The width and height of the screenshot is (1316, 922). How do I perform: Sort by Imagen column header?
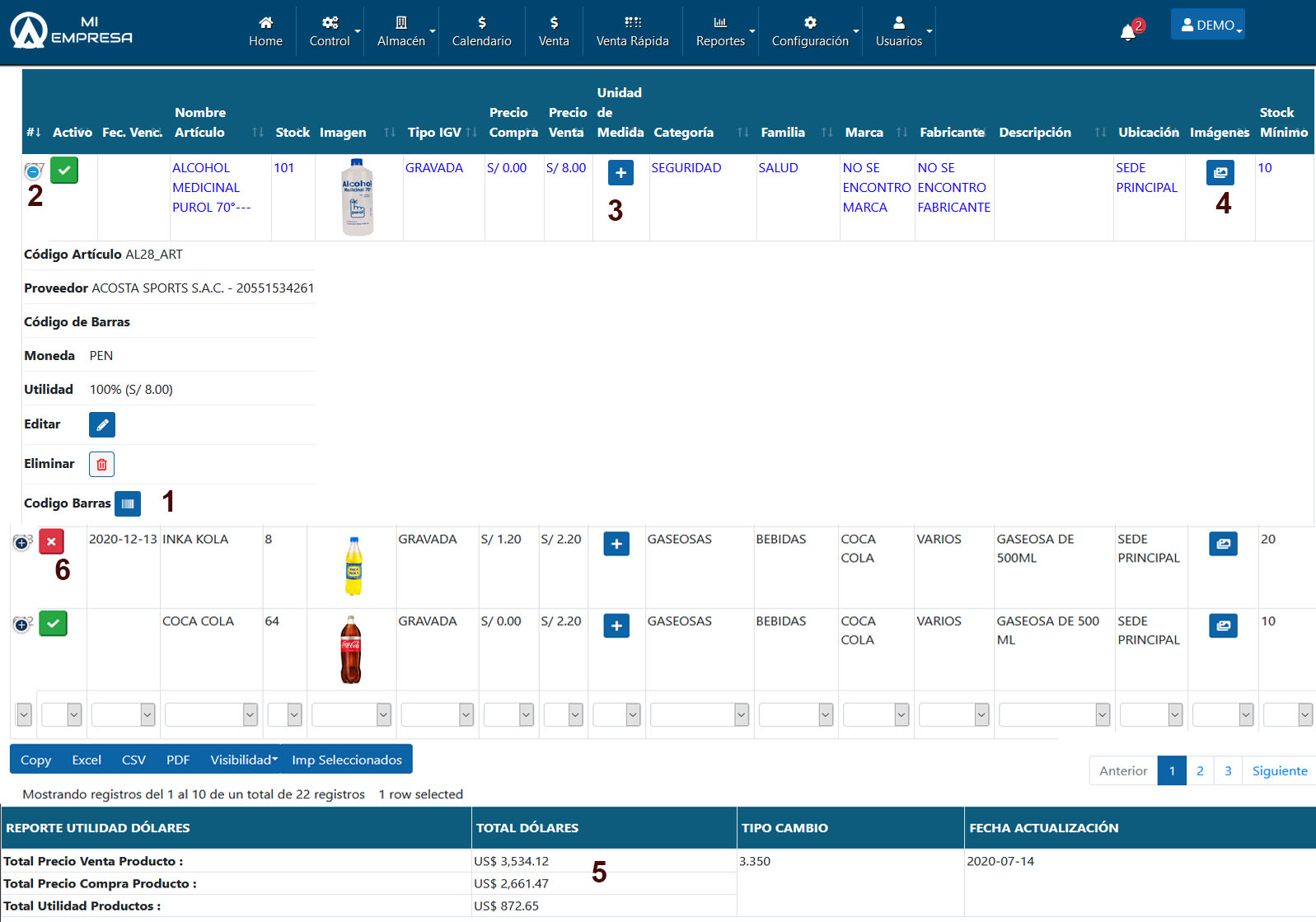point(358,132)
